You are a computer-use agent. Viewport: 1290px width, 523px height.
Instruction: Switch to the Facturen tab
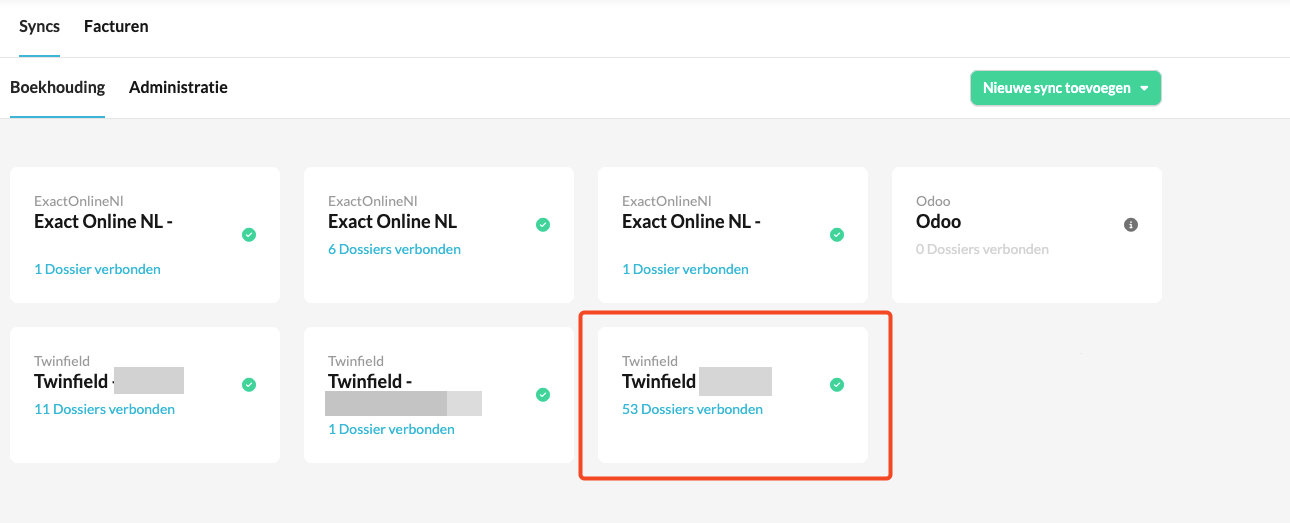116,27
